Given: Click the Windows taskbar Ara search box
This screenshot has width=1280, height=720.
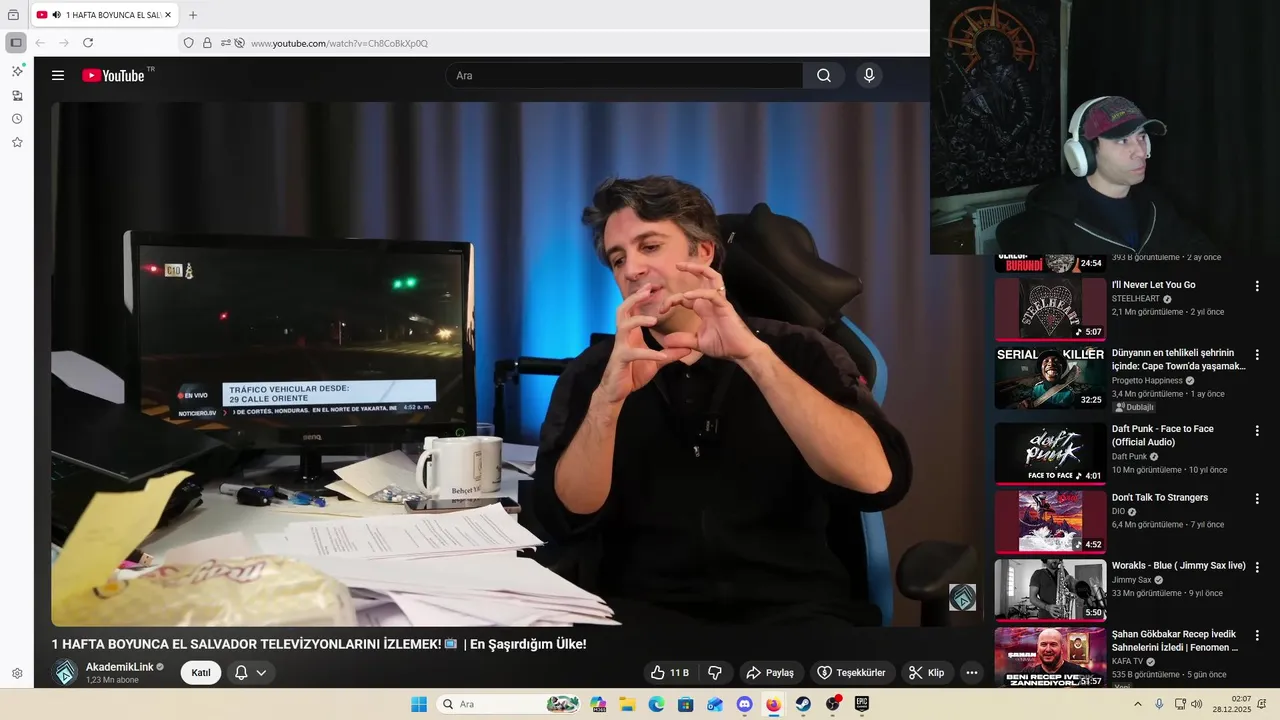Looking at the screenshot, I should coord(510,704).
